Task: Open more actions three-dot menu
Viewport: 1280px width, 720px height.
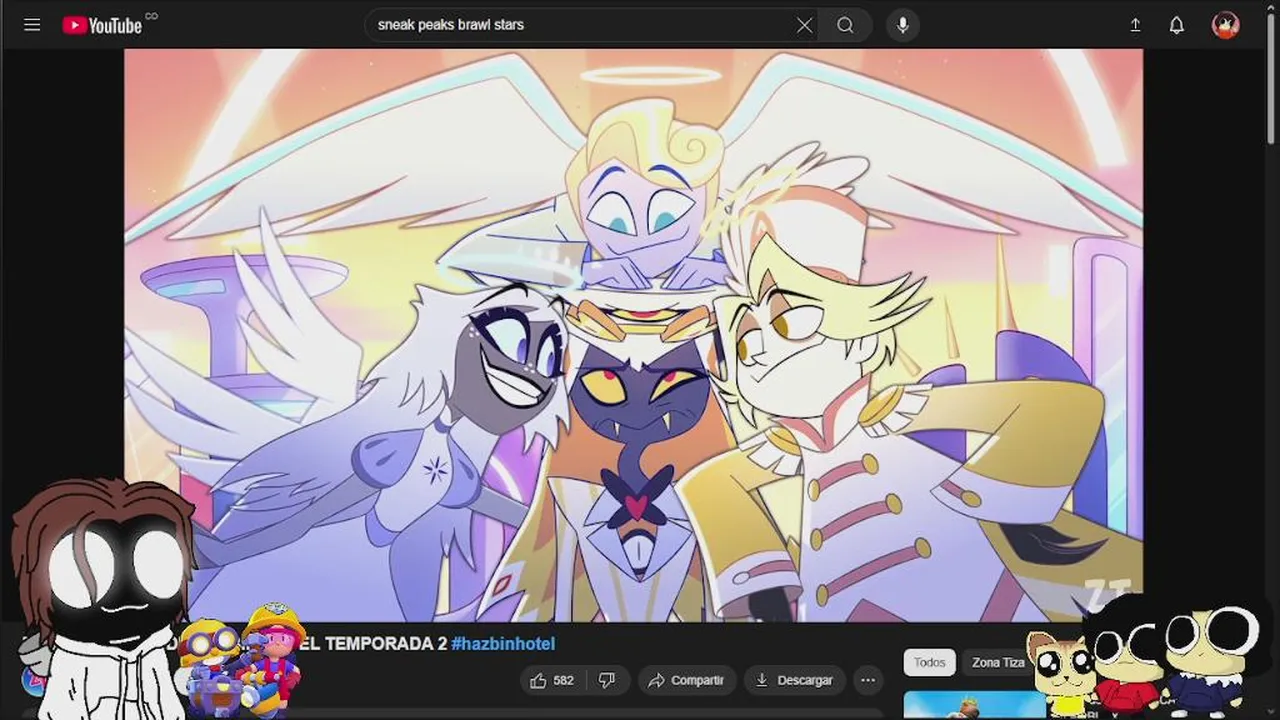Action: [x=868, y=680]
